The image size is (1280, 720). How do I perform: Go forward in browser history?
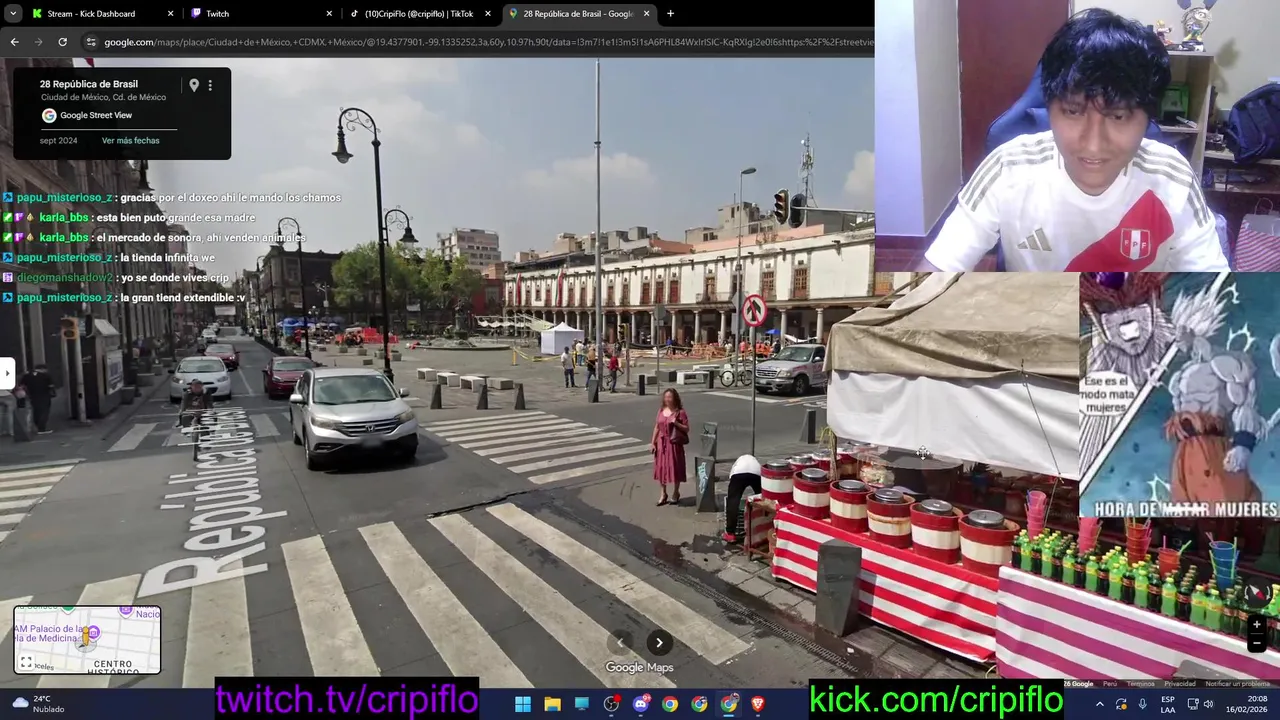click(x=38, y=42)
